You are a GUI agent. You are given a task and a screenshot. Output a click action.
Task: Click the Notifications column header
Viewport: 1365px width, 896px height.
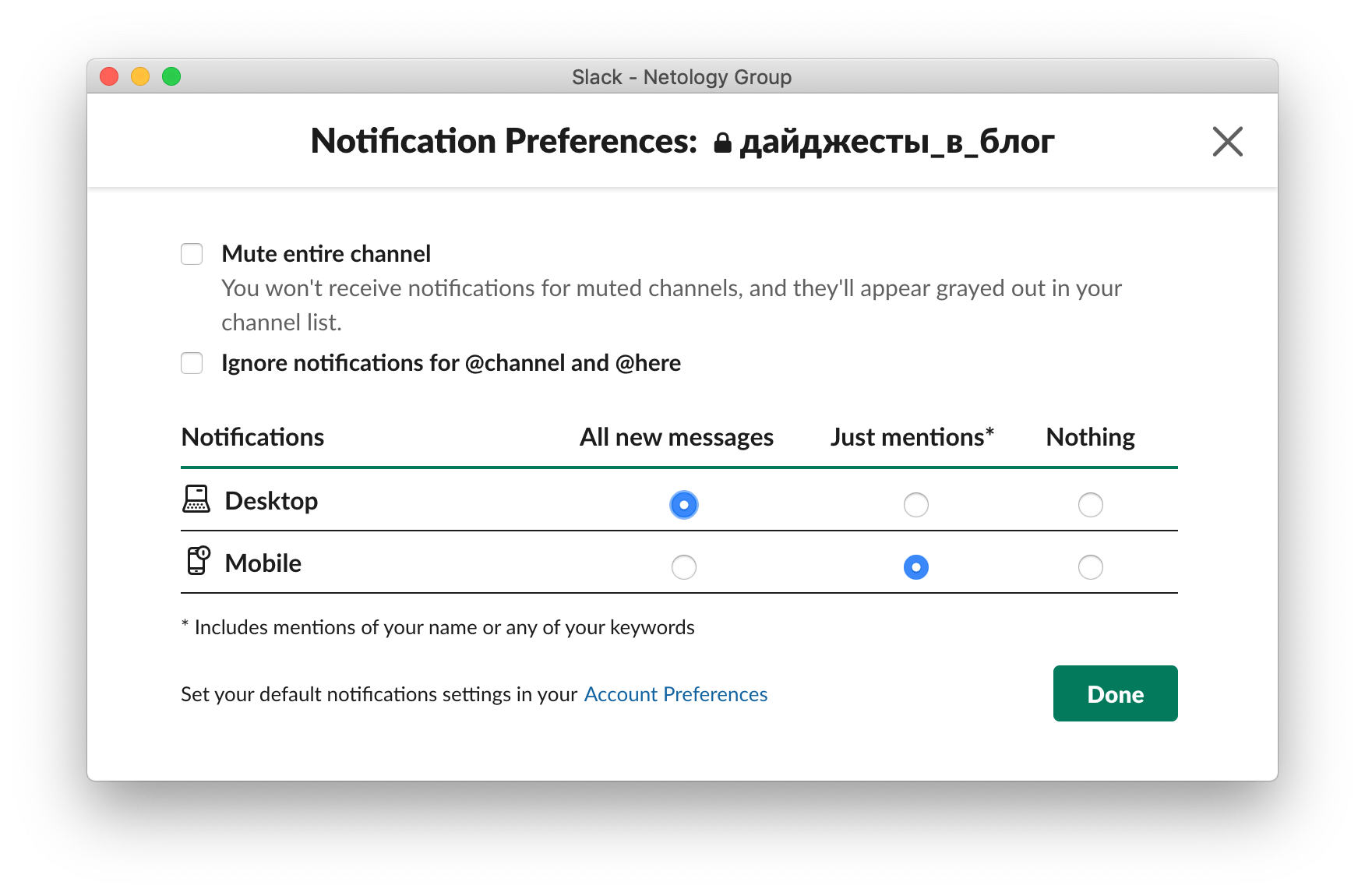252,437
